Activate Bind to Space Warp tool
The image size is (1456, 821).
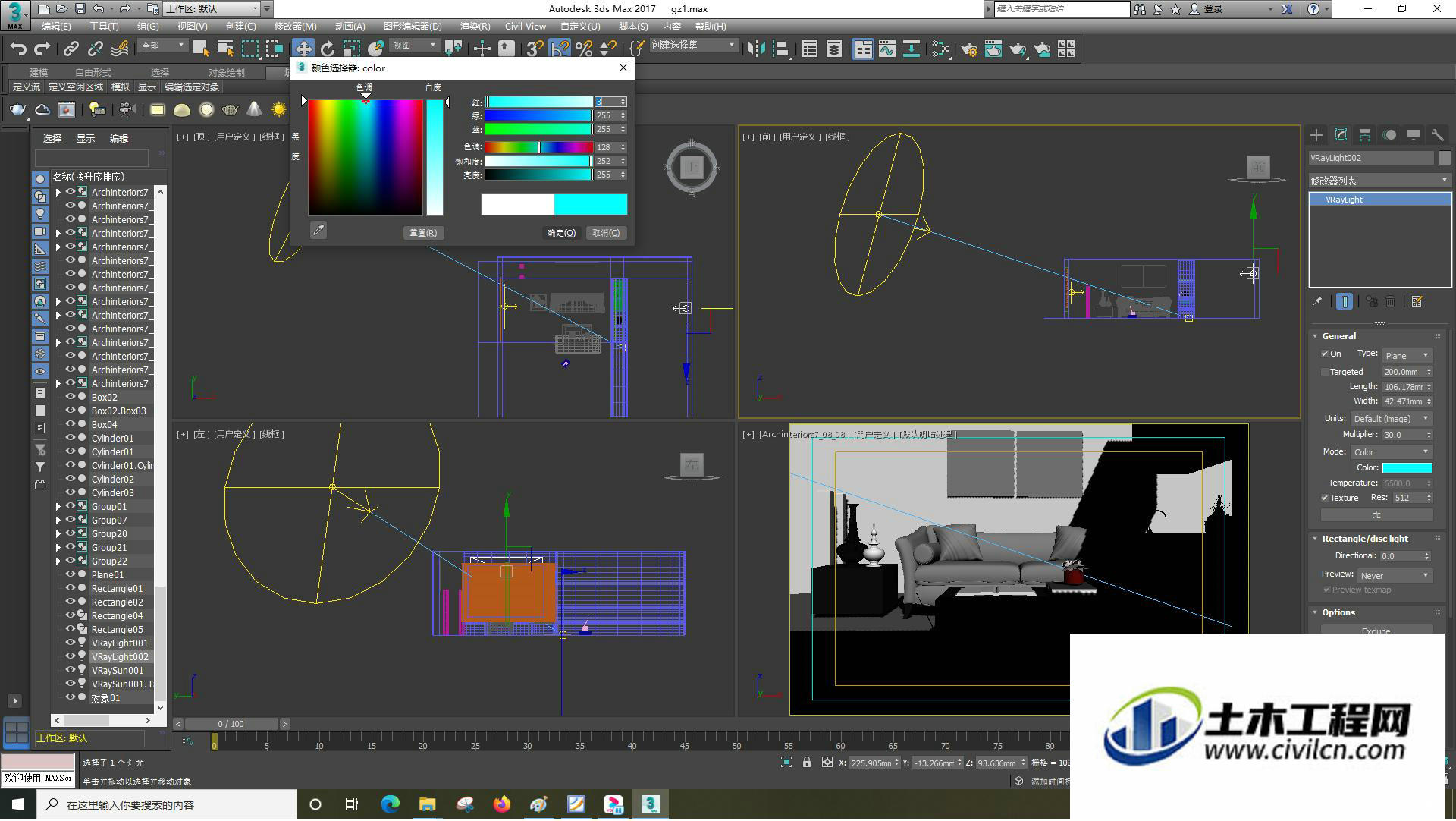(x=120, y=49)
